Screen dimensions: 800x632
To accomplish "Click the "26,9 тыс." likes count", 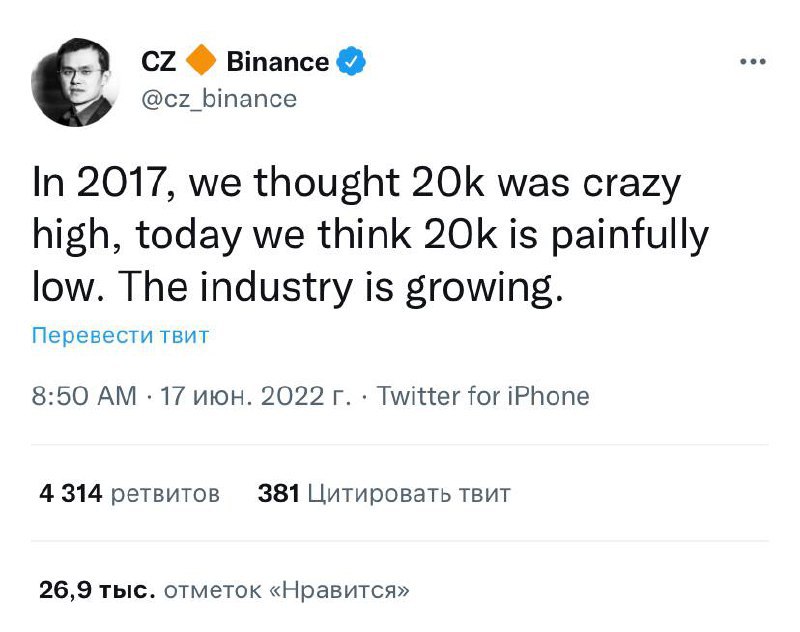I will pyautogui.click(x=96, y=590).
